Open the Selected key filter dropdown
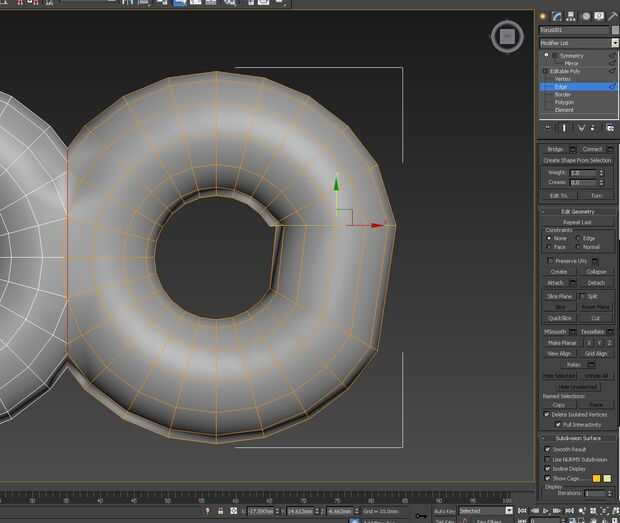 tap(485, 511)
